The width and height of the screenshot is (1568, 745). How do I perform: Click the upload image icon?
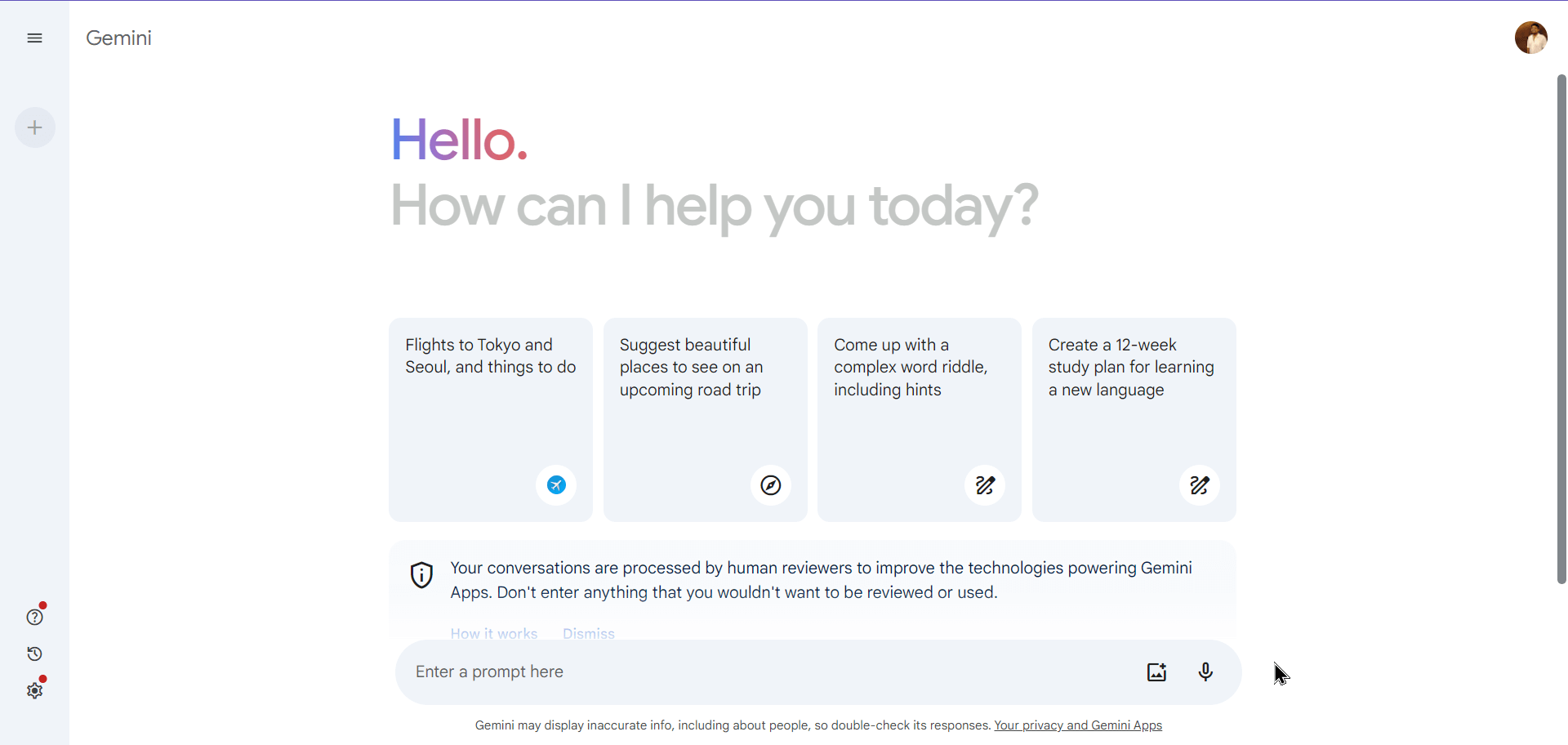1156,671
